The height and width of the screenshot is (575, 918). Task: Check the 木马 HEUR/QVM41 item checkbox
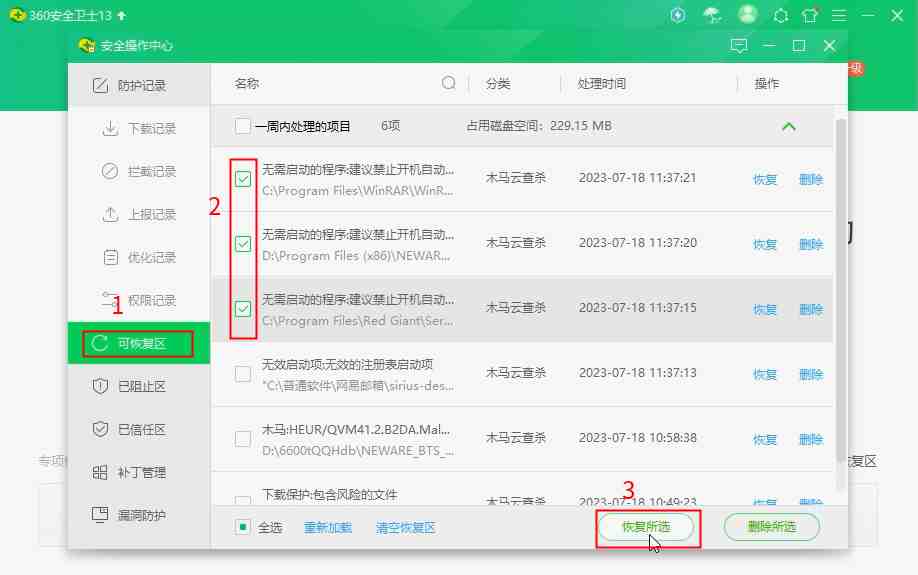[x=243, y=439]
